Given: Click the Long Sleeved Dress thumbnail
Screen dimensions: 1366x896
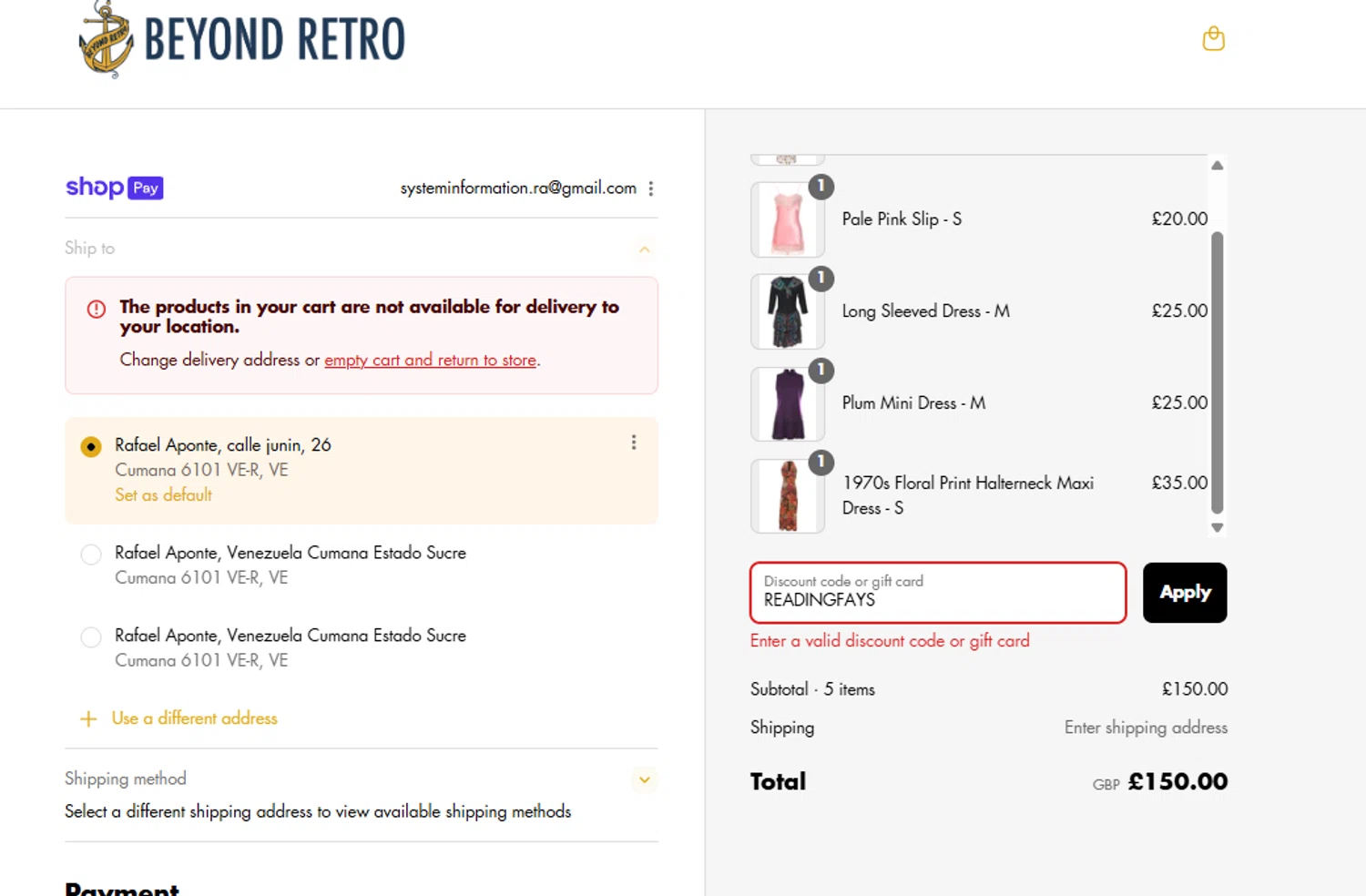Looking at the screenshot, I should (788, 311).
